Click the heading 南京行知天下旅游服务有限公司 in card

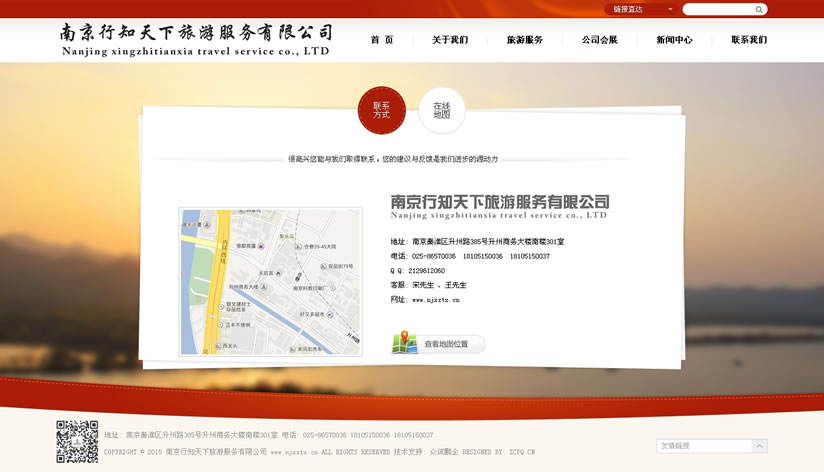[500, 202]
